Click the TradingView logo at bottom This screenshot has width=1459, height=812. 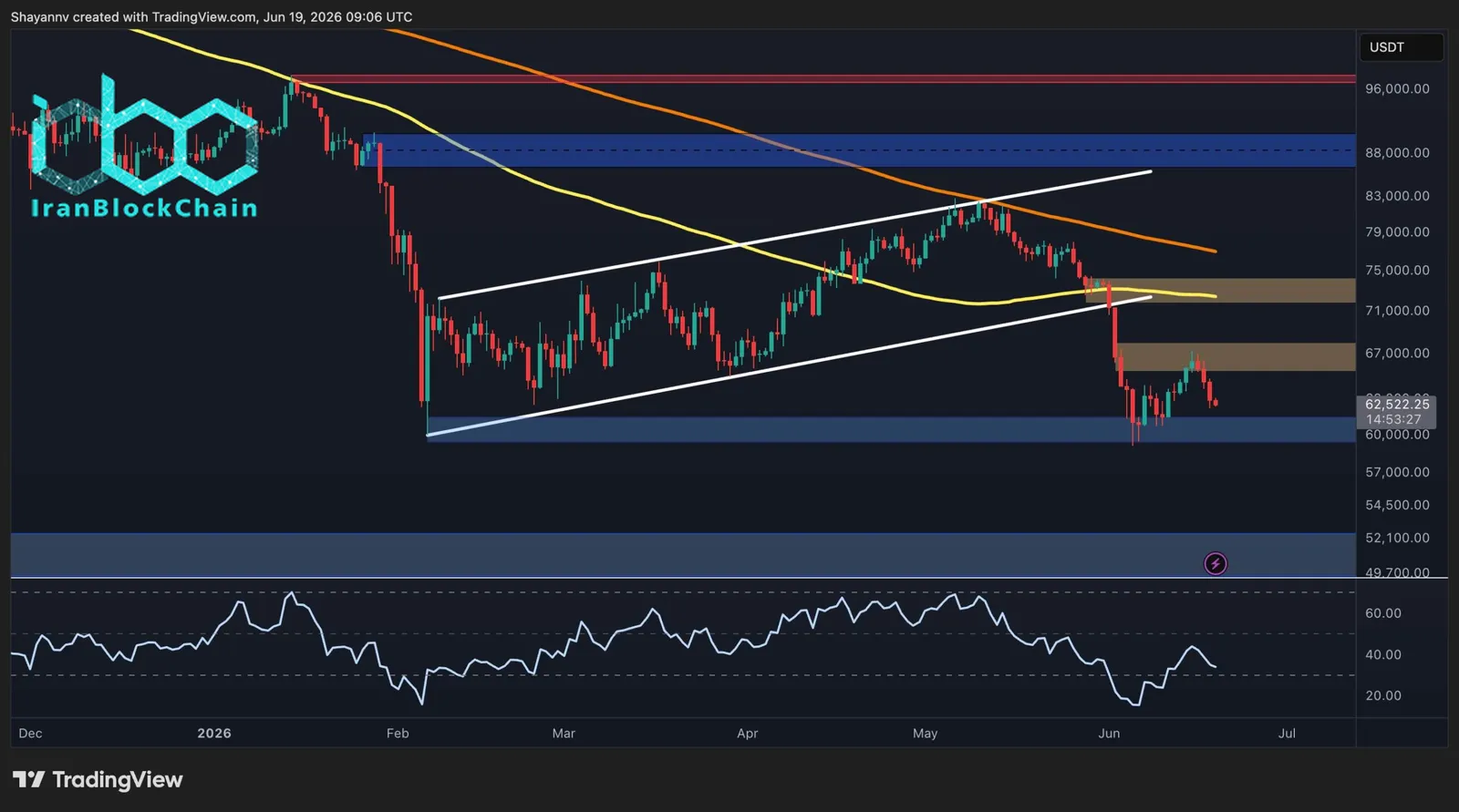pyautogui.click(x=98, y=780)
